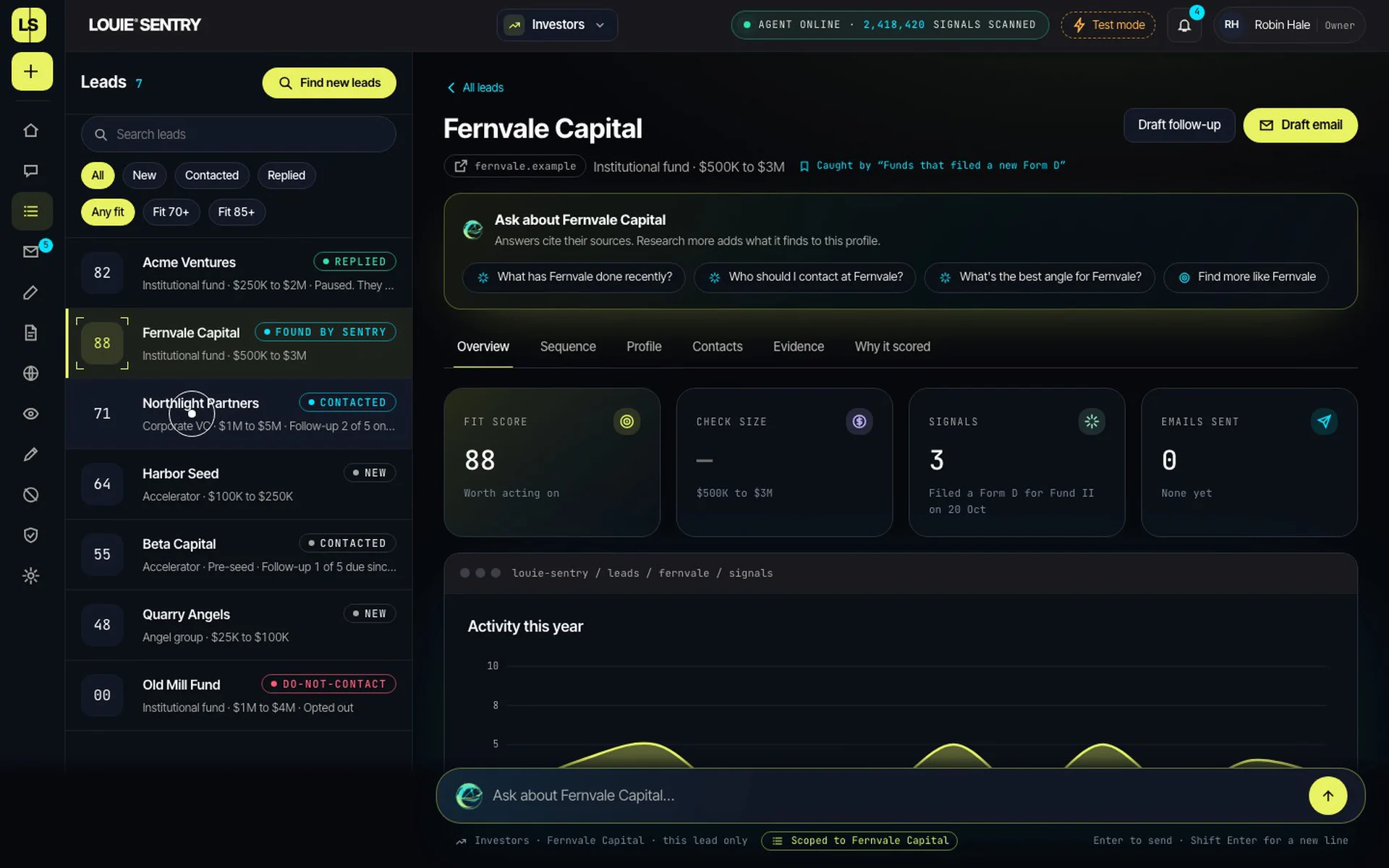This screenshot has width=1389, height=868.
Task: Open the Old Mill Fund lead
Action: pos(239,696)
